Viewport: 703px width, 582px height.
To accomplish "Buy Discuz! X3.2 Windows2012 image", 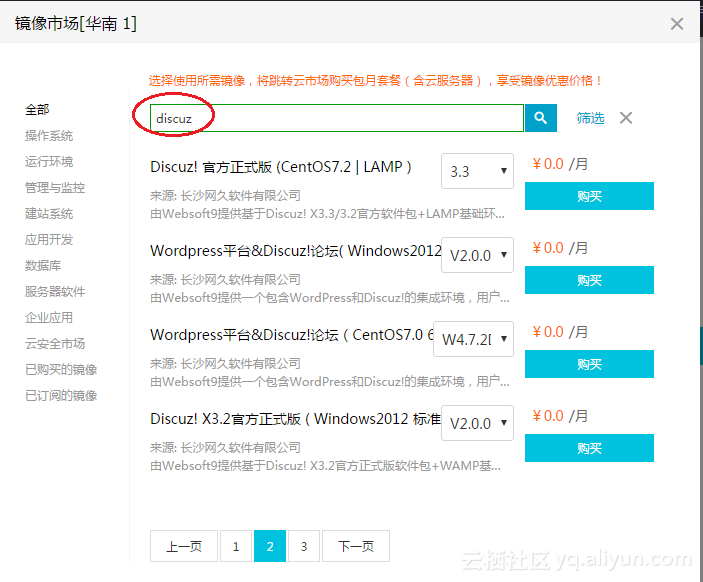I will coord(589,448).
